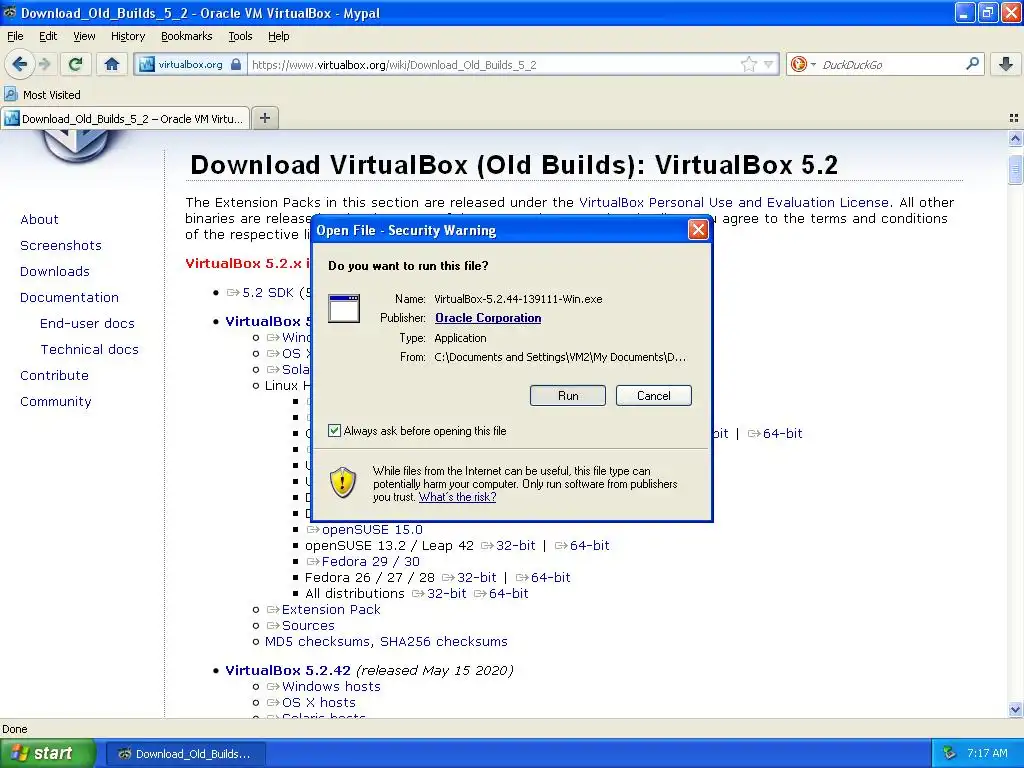Image resolution: width=1024 pixels, height=768 pixels.
Task: Click the browser Back arrow button
Action: click(20, 64)
